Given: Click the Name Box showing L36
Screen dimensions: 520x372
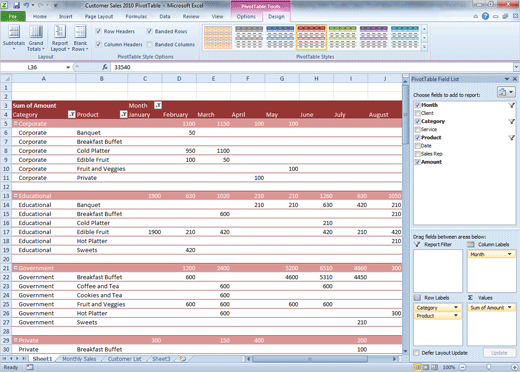Looking at the screenshot, I should 32,67.
